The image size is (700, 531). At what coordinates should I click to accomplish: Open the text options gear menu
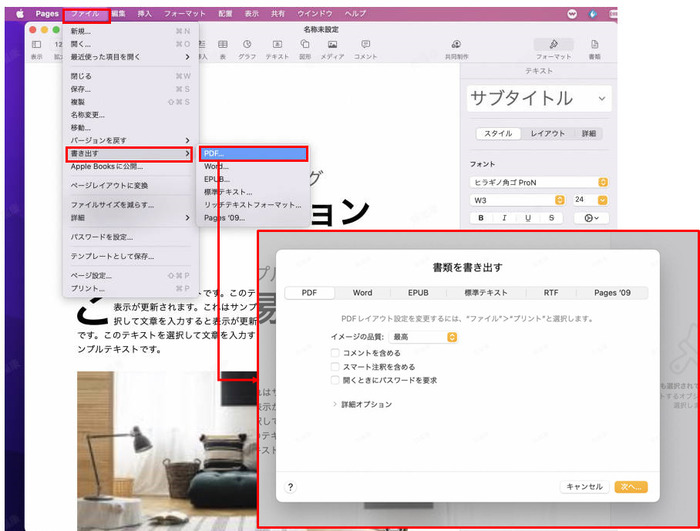point(591,218)
